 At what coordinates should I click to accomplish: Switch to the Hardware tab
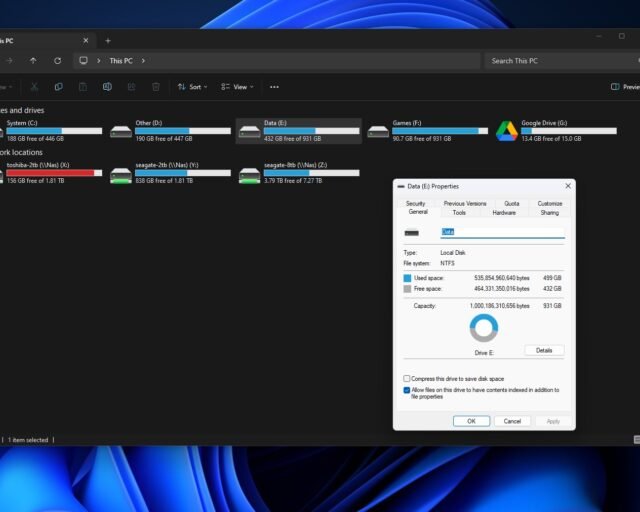(x=504, y=213)
